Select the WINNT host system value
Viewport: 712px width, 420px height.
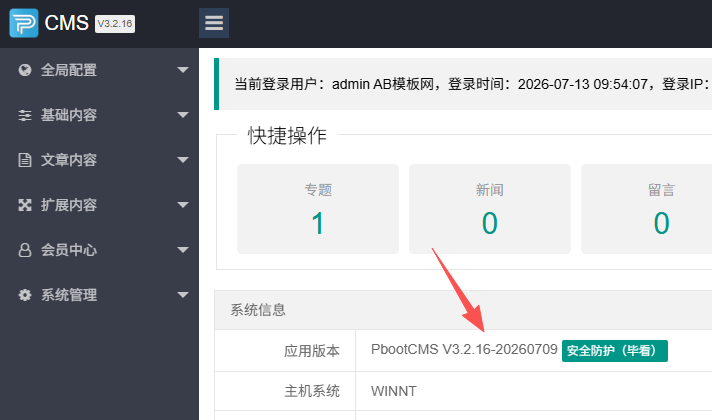(394, 391)
